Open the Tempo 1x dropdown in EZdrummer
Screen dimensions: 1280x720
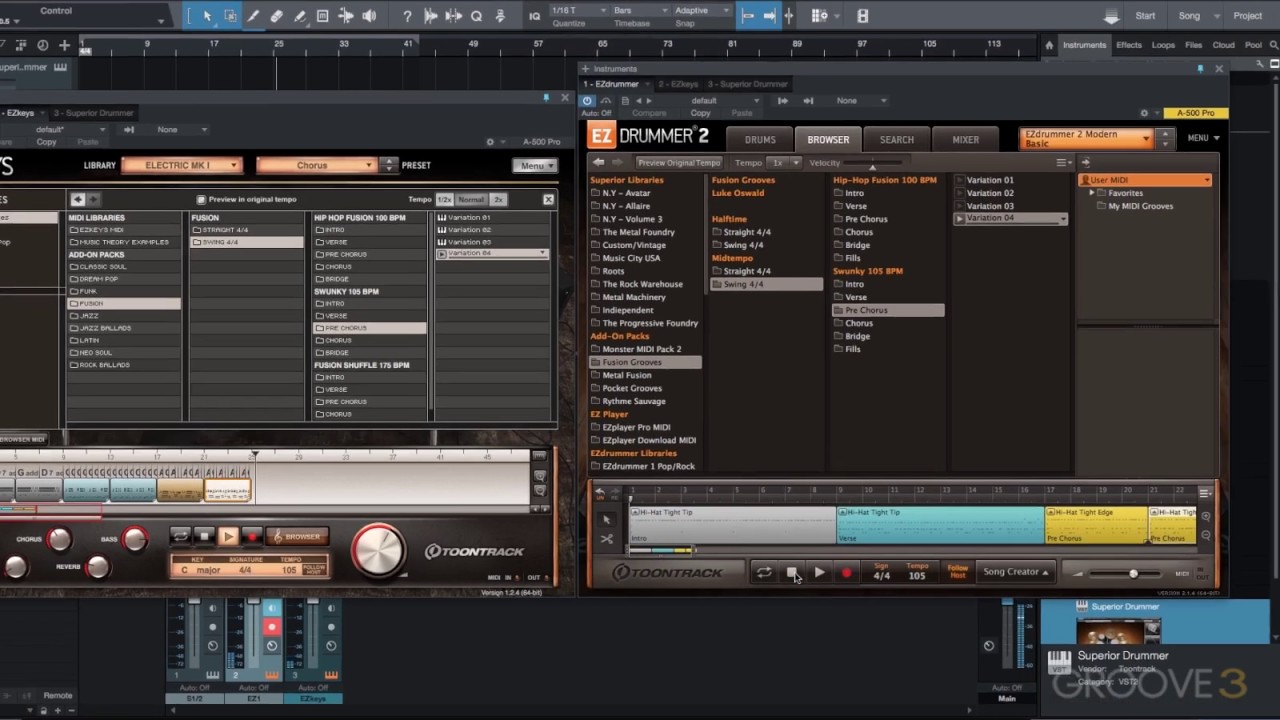pyautogui.click(x=783, y=162)
